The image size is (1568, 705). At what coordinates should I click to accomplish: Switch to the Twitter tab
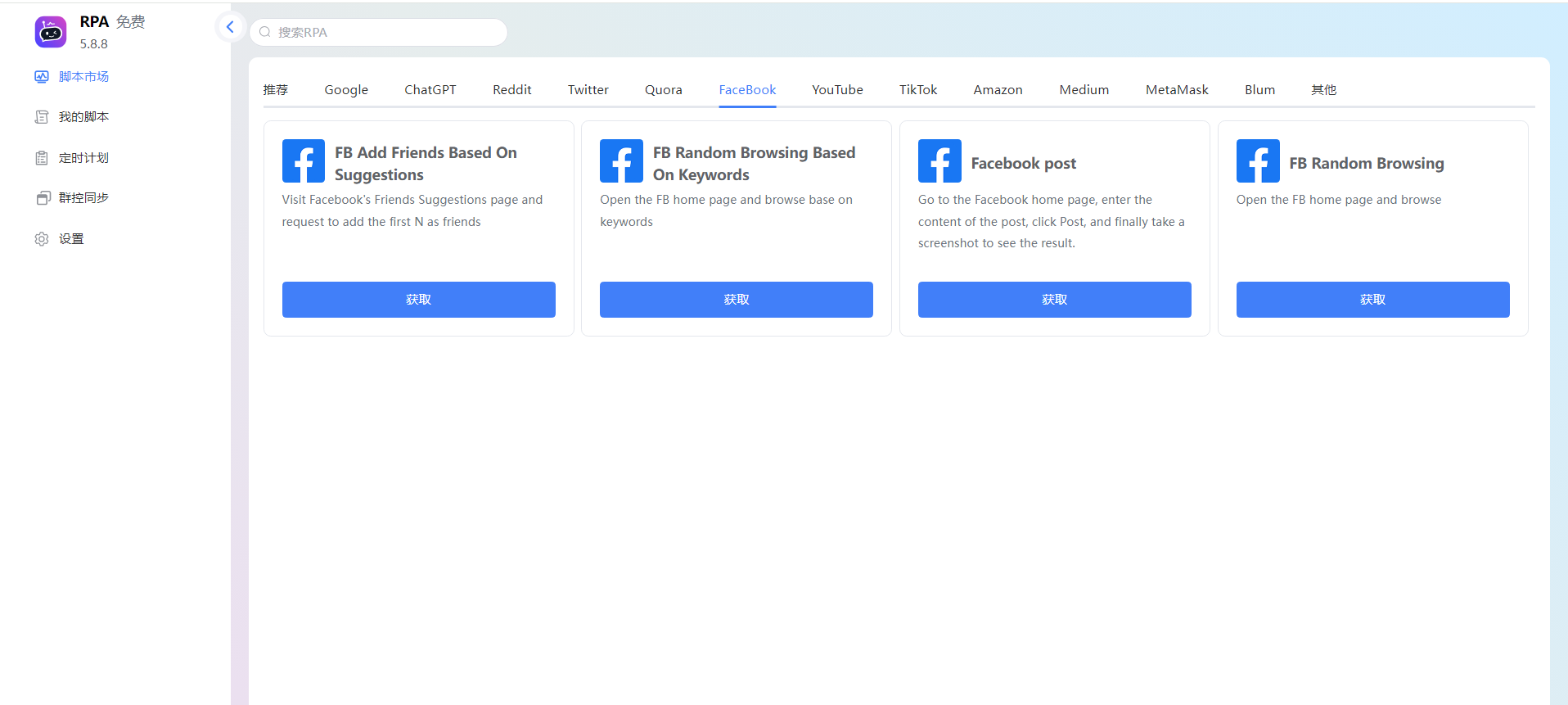[x=588, y=89]
